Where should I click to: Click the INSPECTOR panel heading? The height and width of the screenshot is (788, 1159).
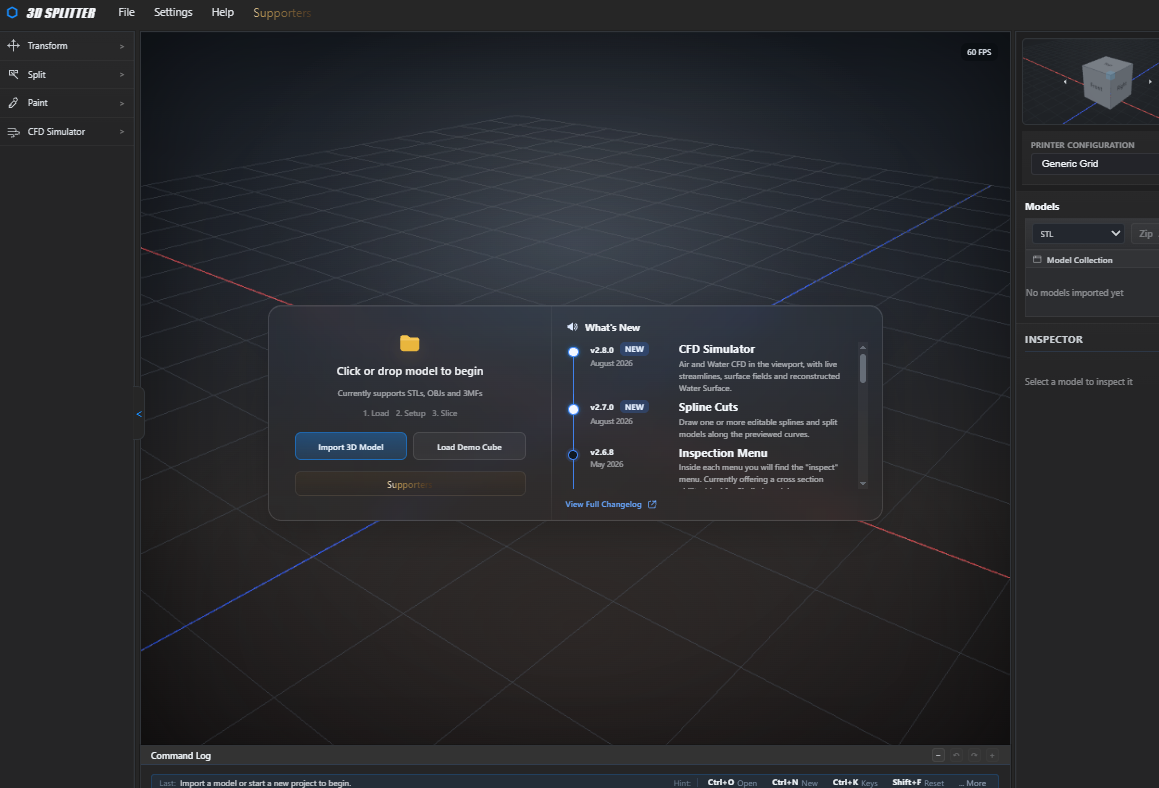click(1053, 339)
